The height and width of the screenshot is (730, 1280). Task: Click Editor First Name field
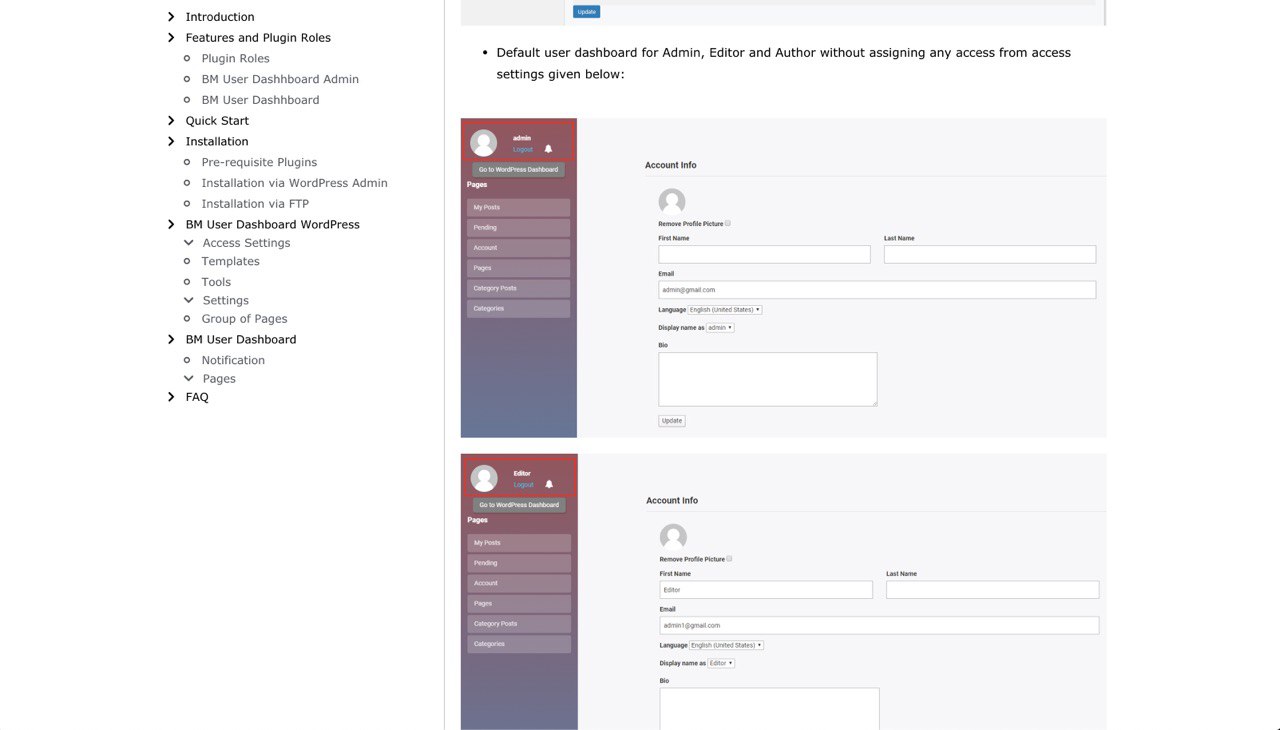766,590
